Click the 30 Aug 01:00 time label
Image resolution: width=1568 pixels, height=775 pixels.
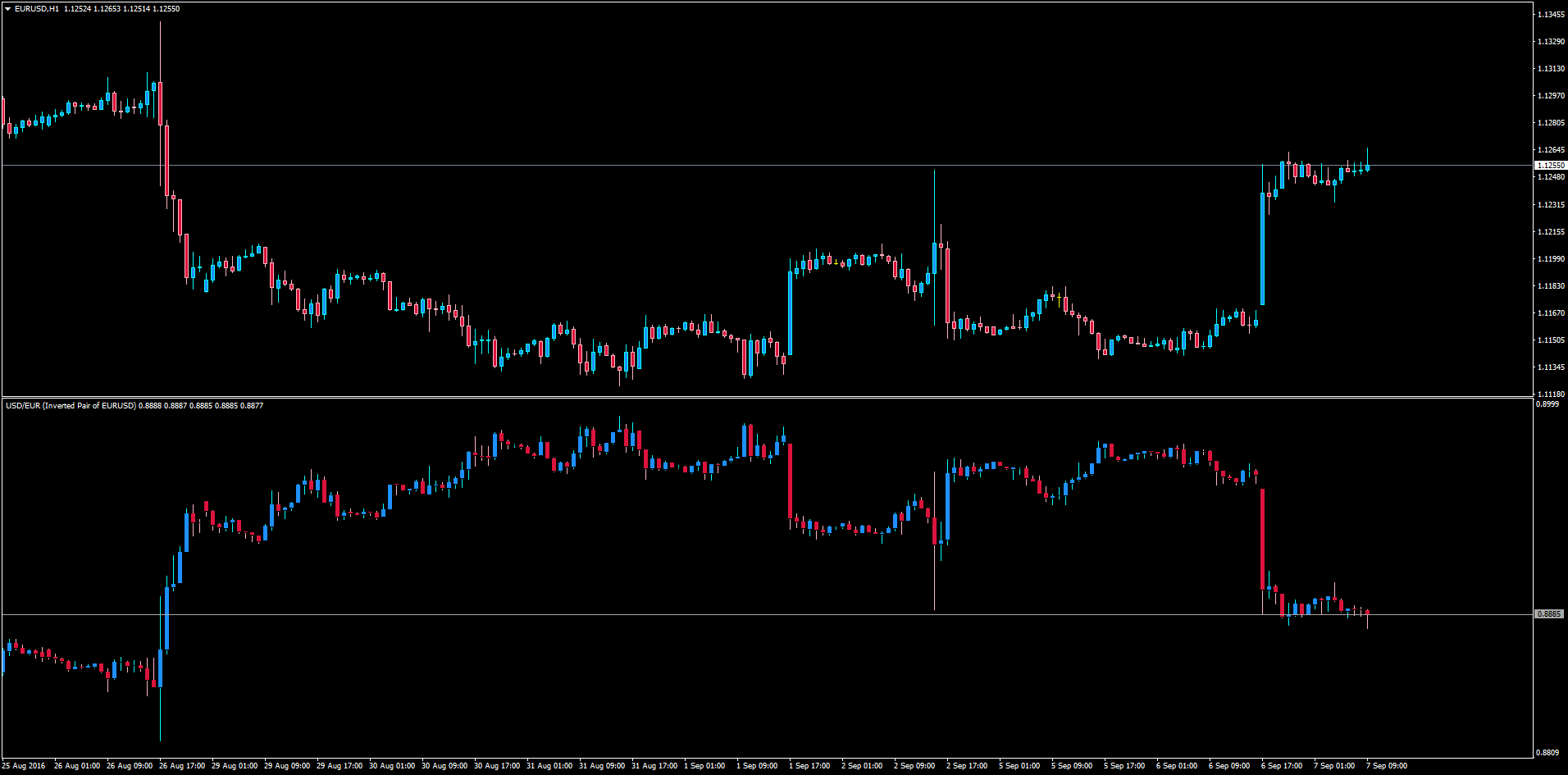[x=392, y=766]
